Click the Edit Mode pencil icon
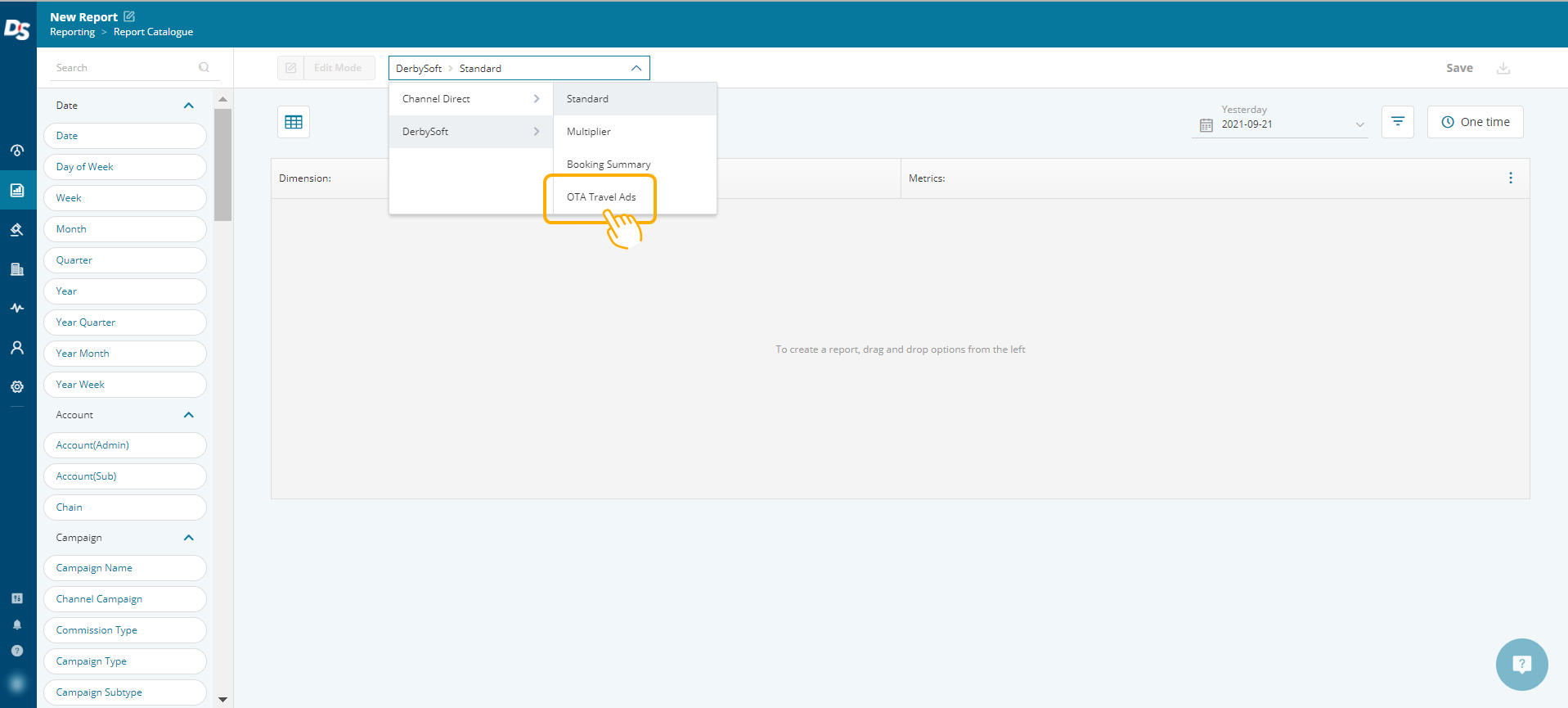This screenshot has width=1568, height=708. 291,68
